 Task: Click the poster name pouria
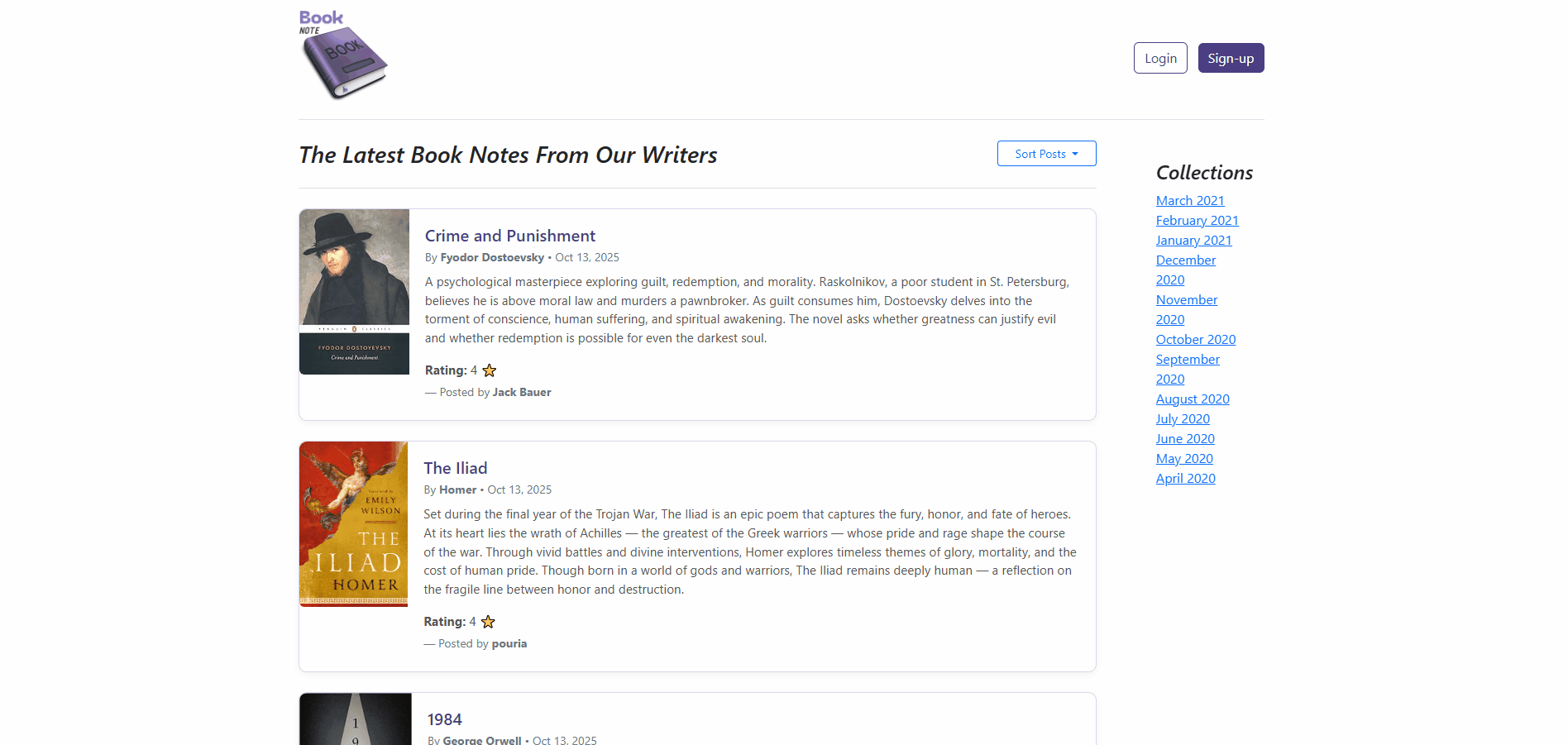click(509, 643)
